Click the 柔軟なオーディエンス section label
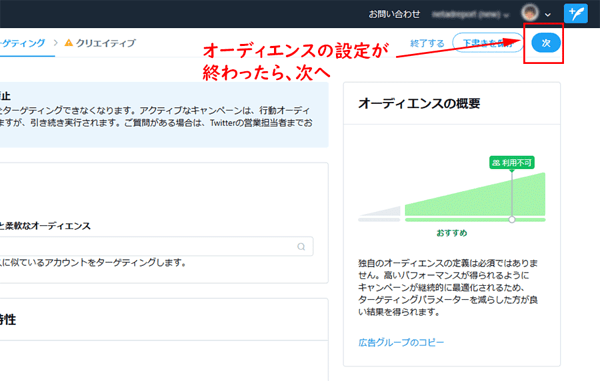The image size is (600, 381). (x=48, y=226)
